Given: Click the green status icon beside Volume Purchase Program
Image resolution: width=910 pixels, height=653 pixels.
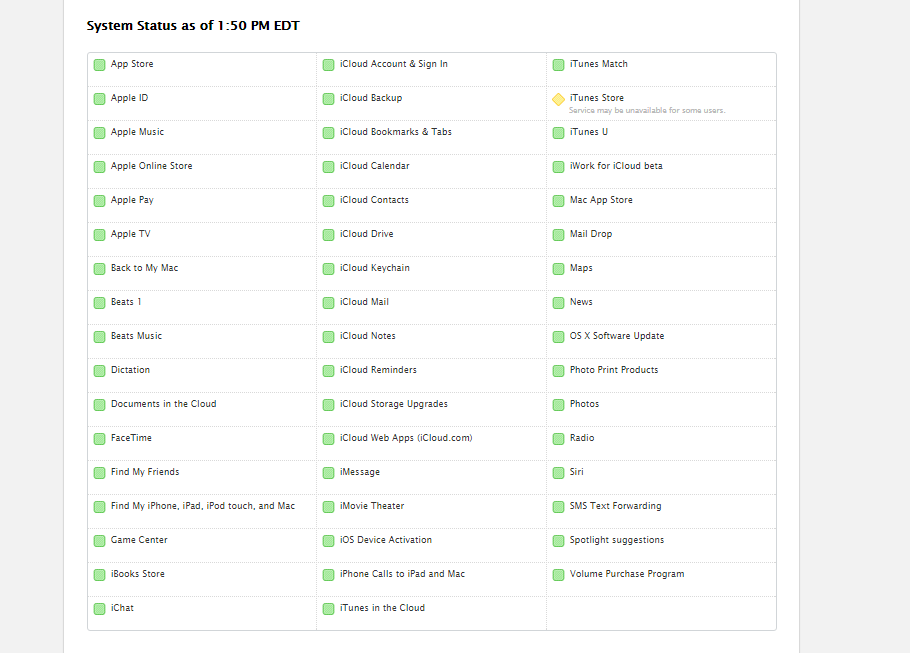Looking at the screenshot, I should click(x=558, y=575).
